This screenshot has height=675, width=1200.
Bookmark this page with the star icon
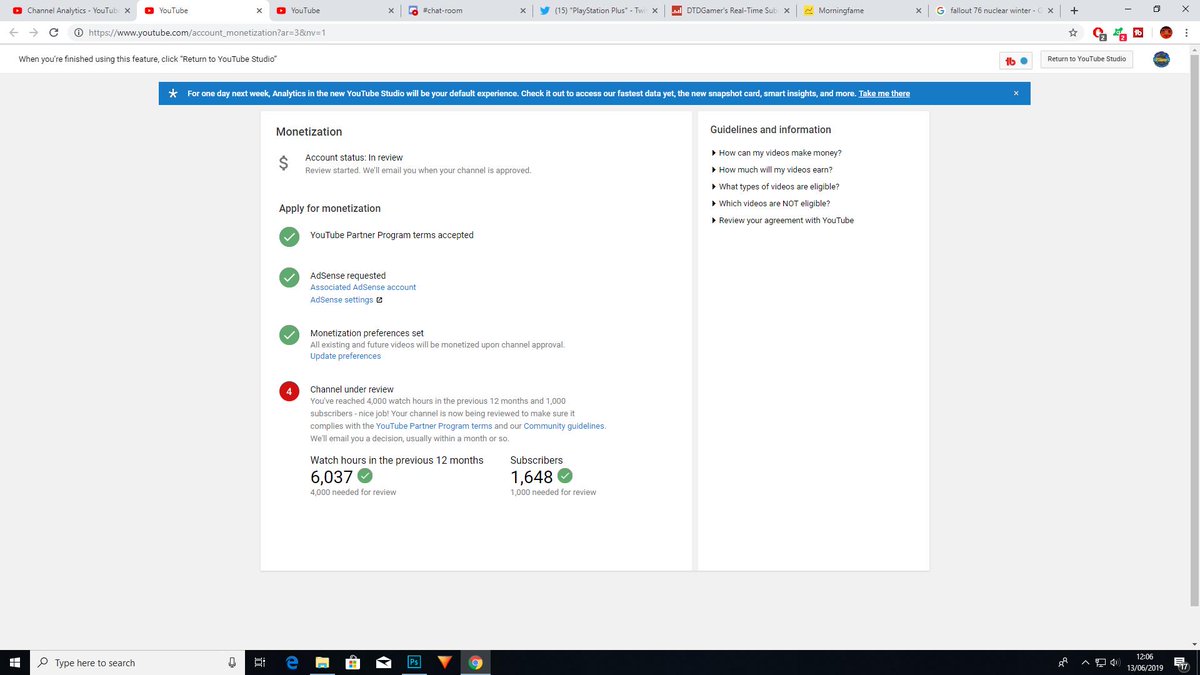(x=1073, y=33)
